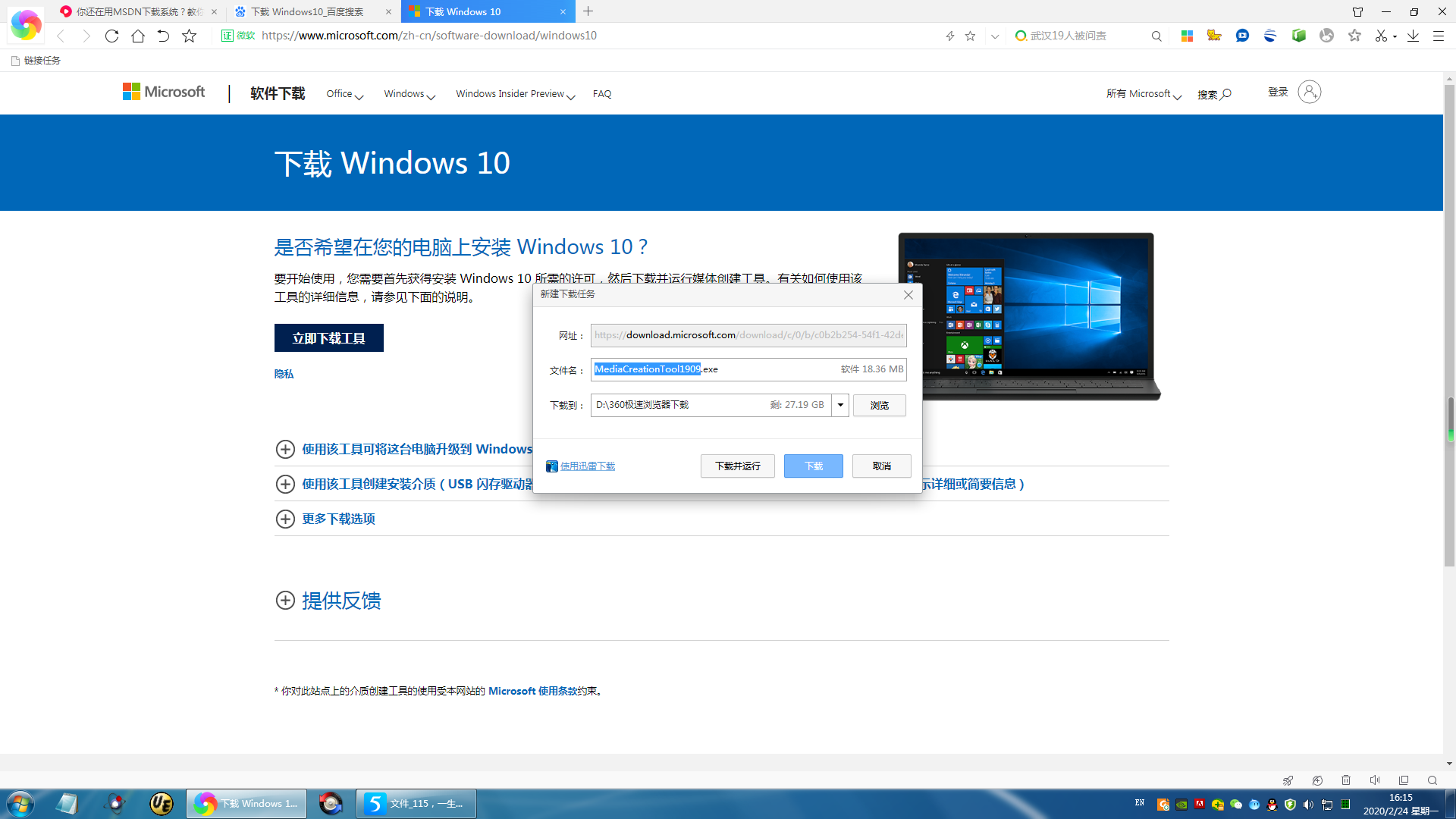Image resolution: width=1456 pixels, height=819 pixels.
Task: Expand the address bar history dropdown arrow
Action: [995, 36]
